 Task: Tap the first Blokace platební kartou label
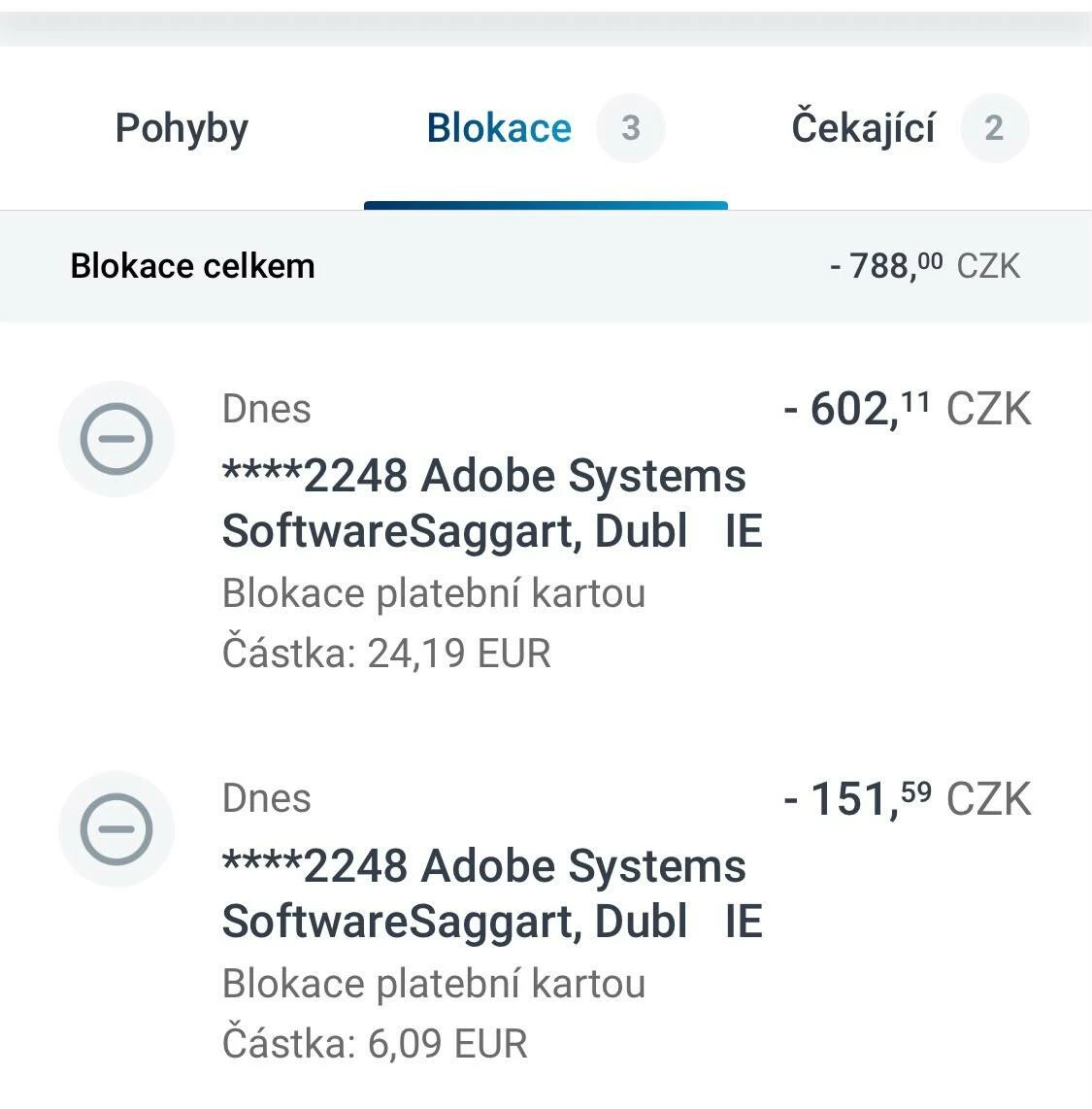coord(433,593)
